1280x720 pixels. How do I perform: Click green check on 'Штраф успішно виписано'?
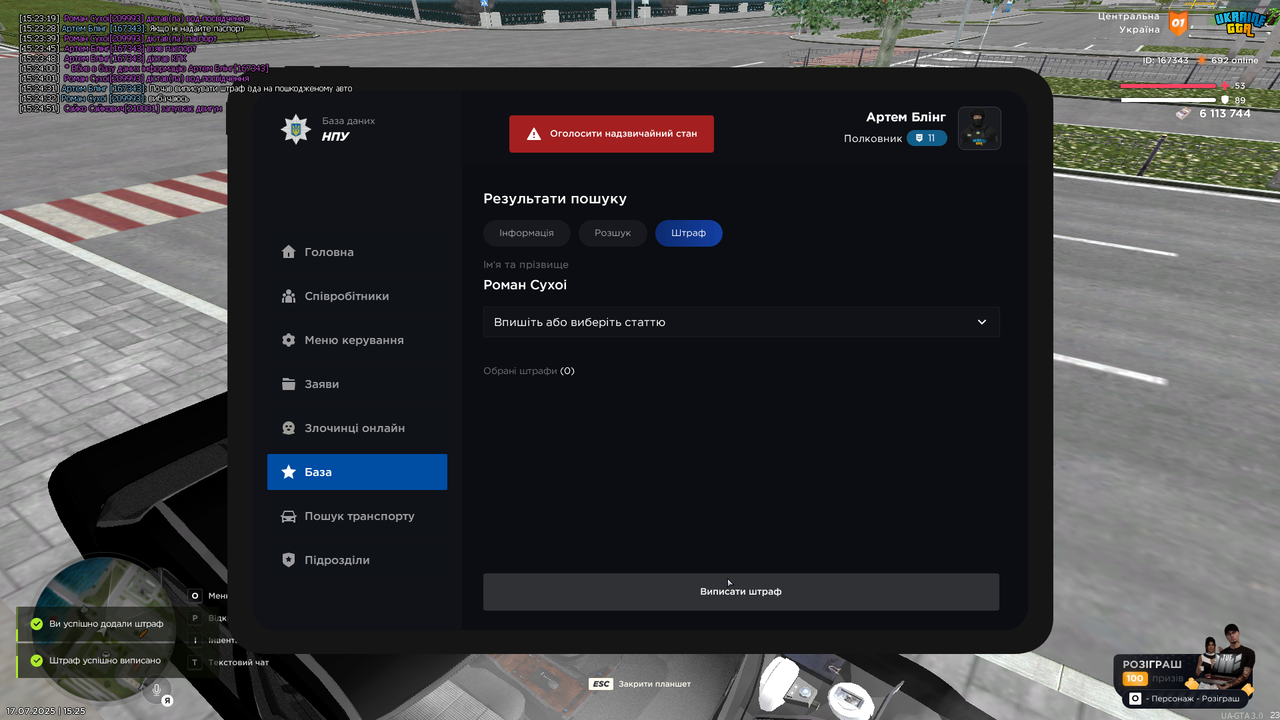37,660
